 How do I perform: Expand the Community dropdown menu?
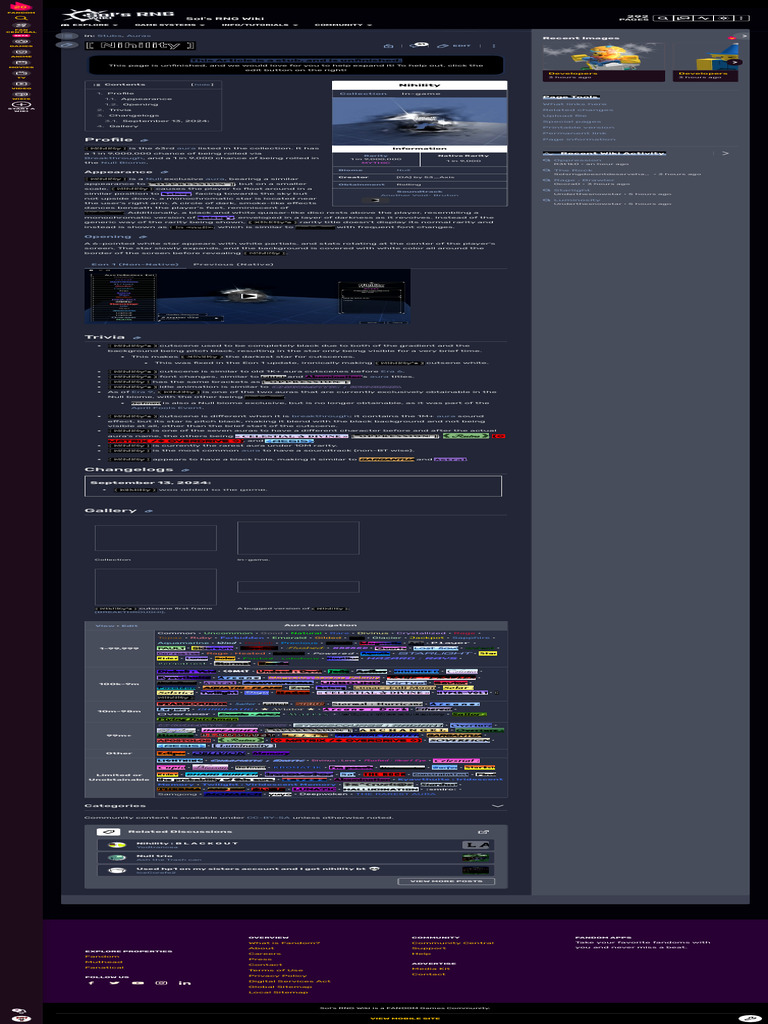pos(343,25)
